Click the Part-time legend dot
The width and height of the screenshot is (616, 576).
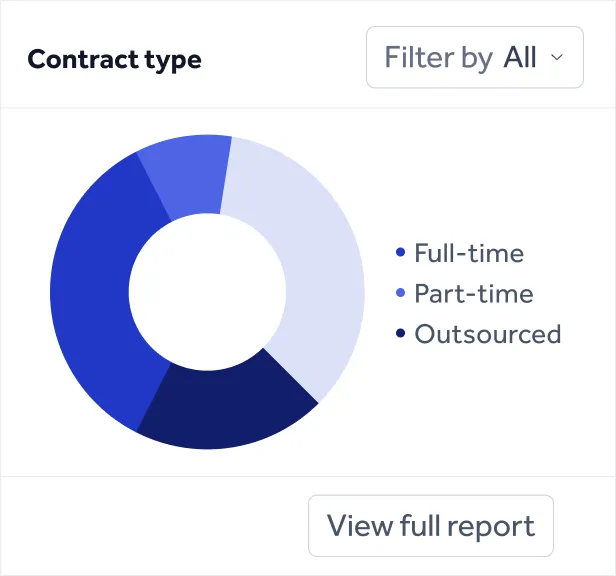[401, 294]
